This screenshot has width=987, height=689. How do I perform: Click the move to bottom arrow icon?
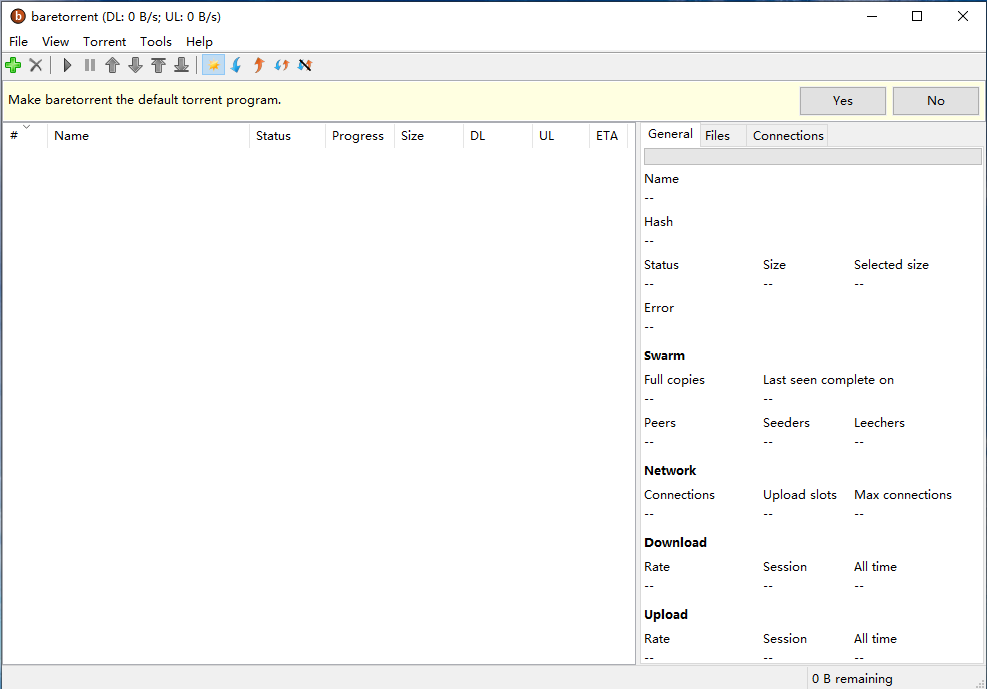[181, 65]
